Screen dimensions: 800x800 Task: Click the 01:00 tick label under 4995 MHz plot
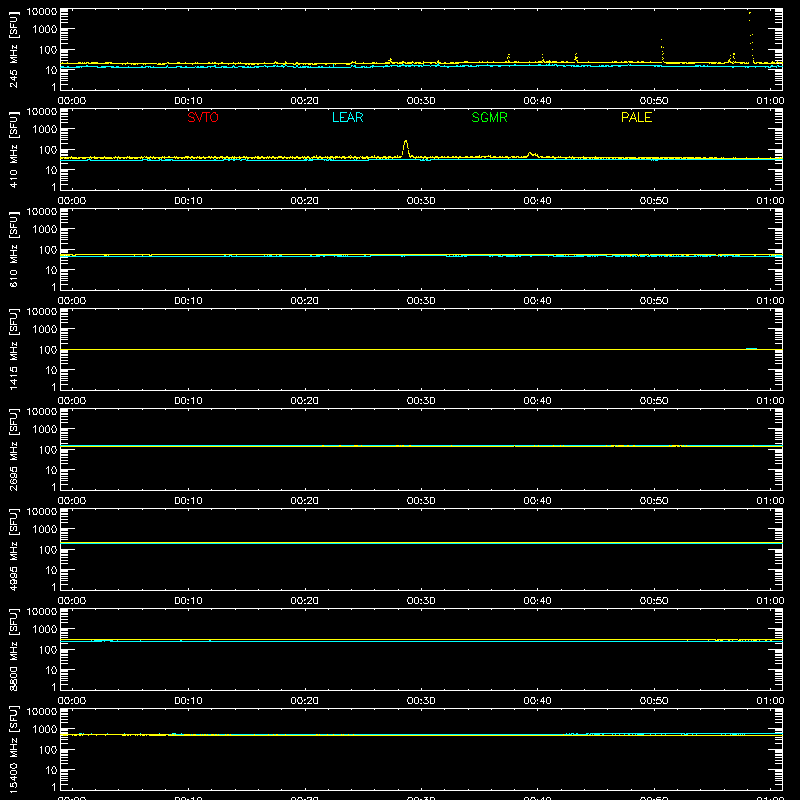coord(770,601)
